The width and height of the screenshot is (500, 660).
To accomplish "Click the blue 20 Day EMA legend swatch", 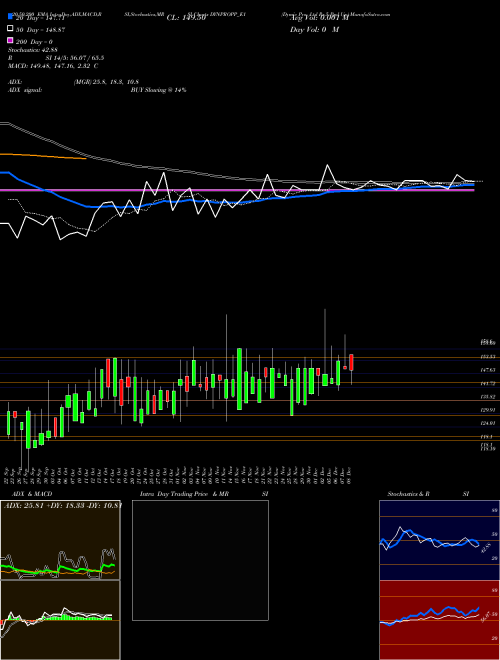I will (10, 17).
